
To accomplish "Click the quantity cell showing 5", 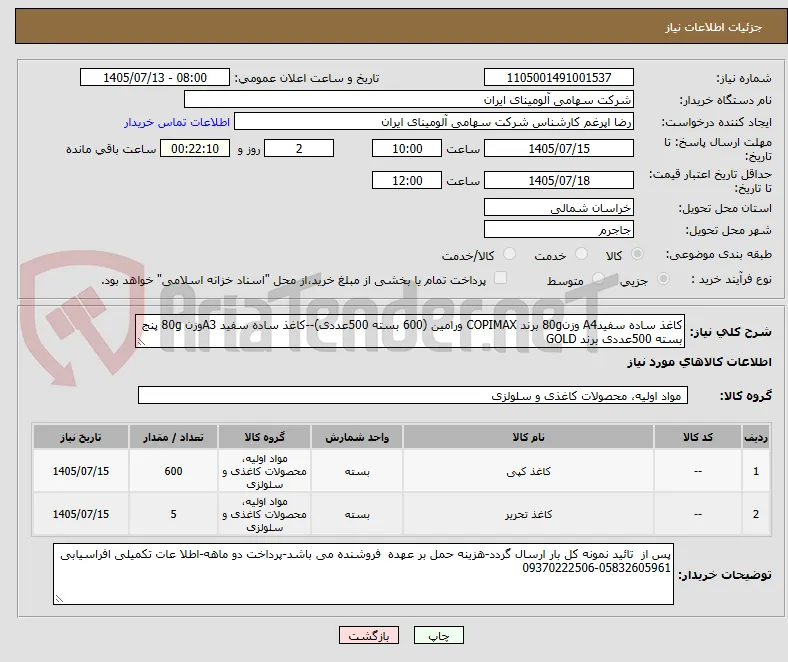I will coord(173,514).
